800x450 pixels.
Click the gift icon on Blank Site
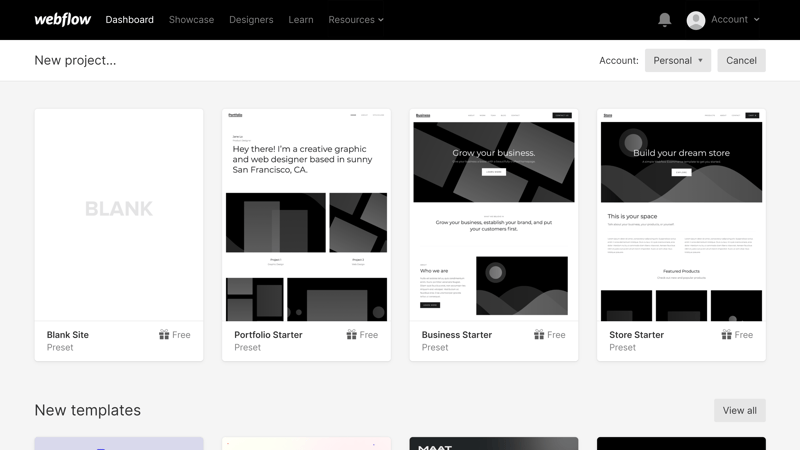point(164,335)
